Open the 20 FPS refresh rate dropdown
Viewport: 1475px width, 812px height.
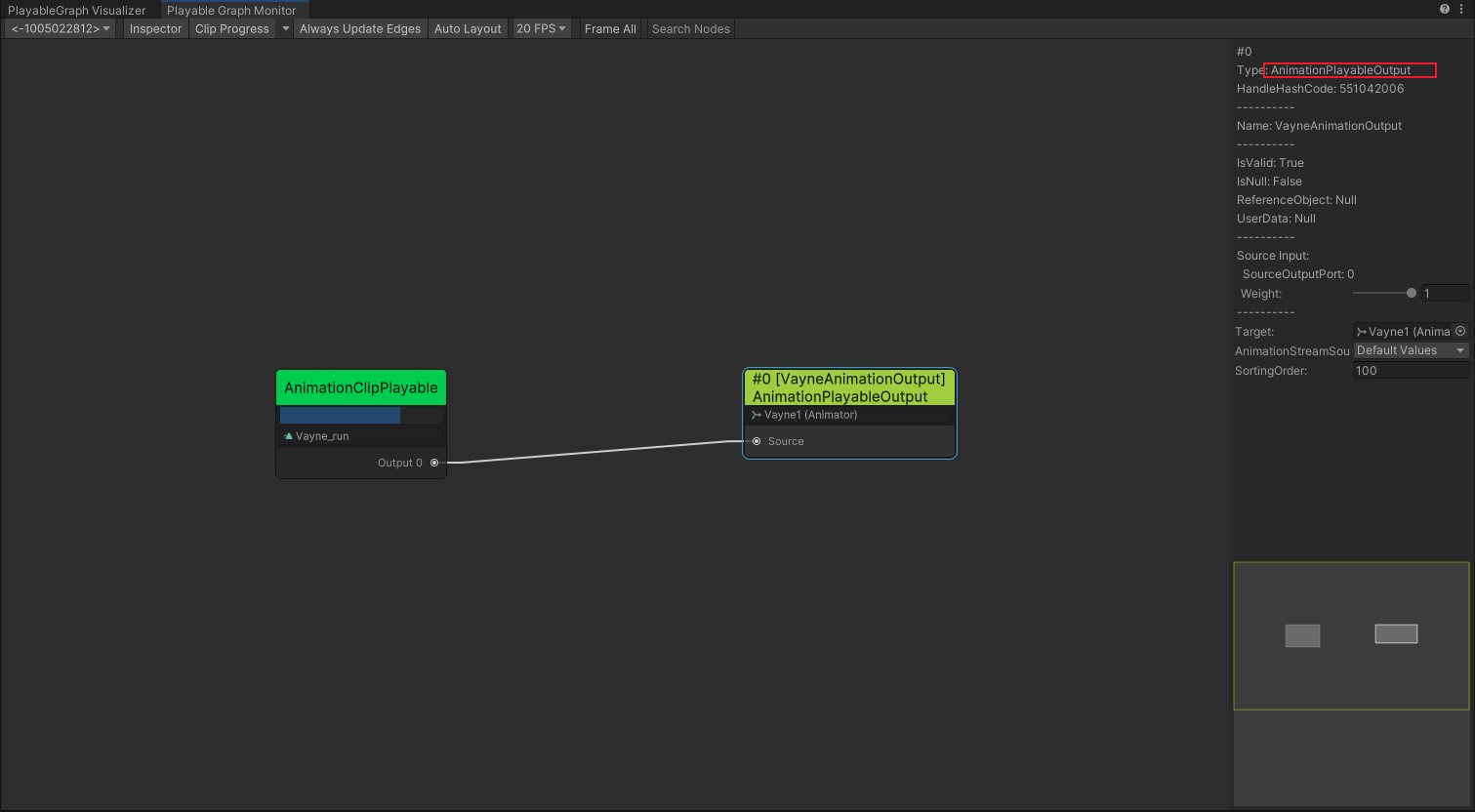click(541, 28)
